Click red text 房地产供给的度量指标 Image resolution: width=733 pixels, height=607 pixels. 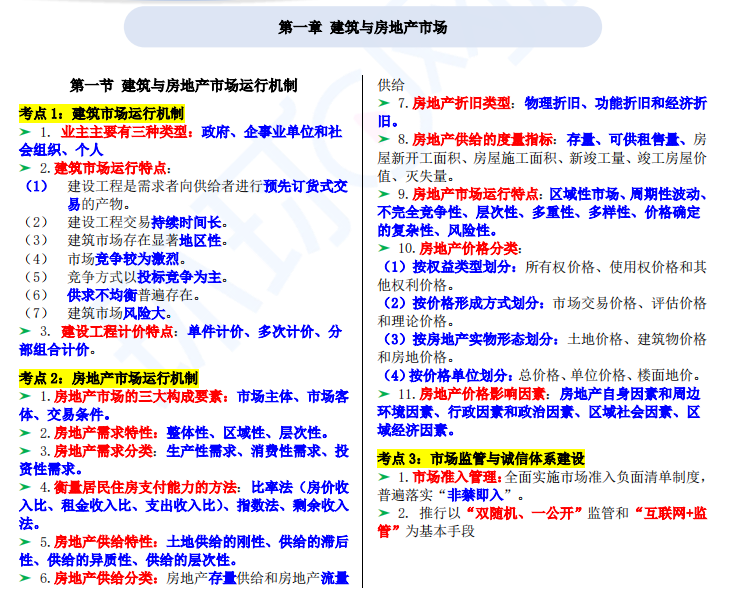pyautogui.click(x=482, y=140)
